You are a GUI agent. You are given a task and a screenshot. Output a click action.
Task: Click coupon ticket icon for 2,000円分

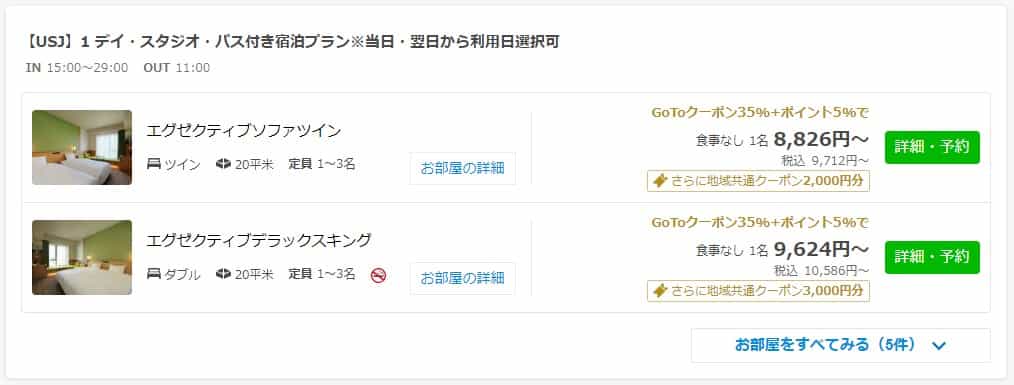click(x=659, y=181)
